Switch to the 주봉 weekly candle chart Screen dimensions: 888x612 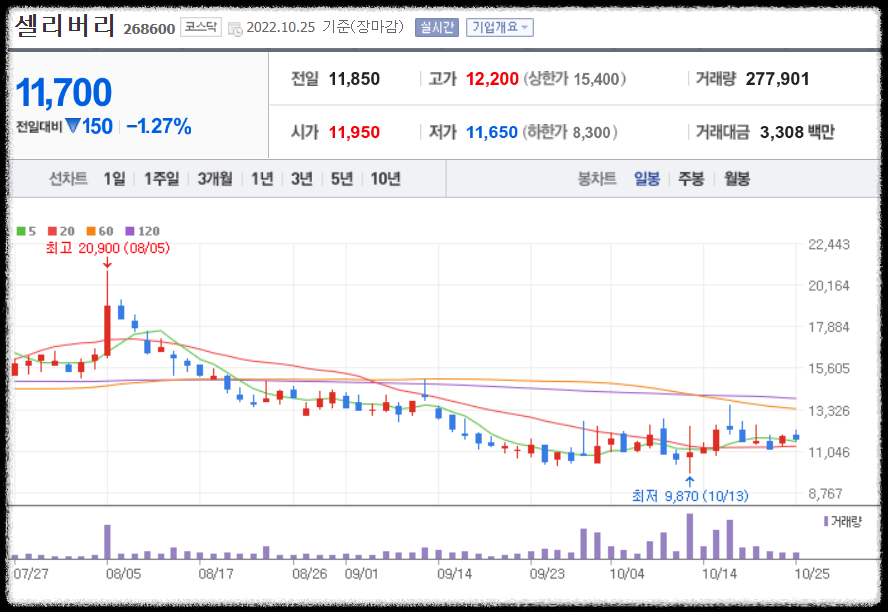click(691, 179)
